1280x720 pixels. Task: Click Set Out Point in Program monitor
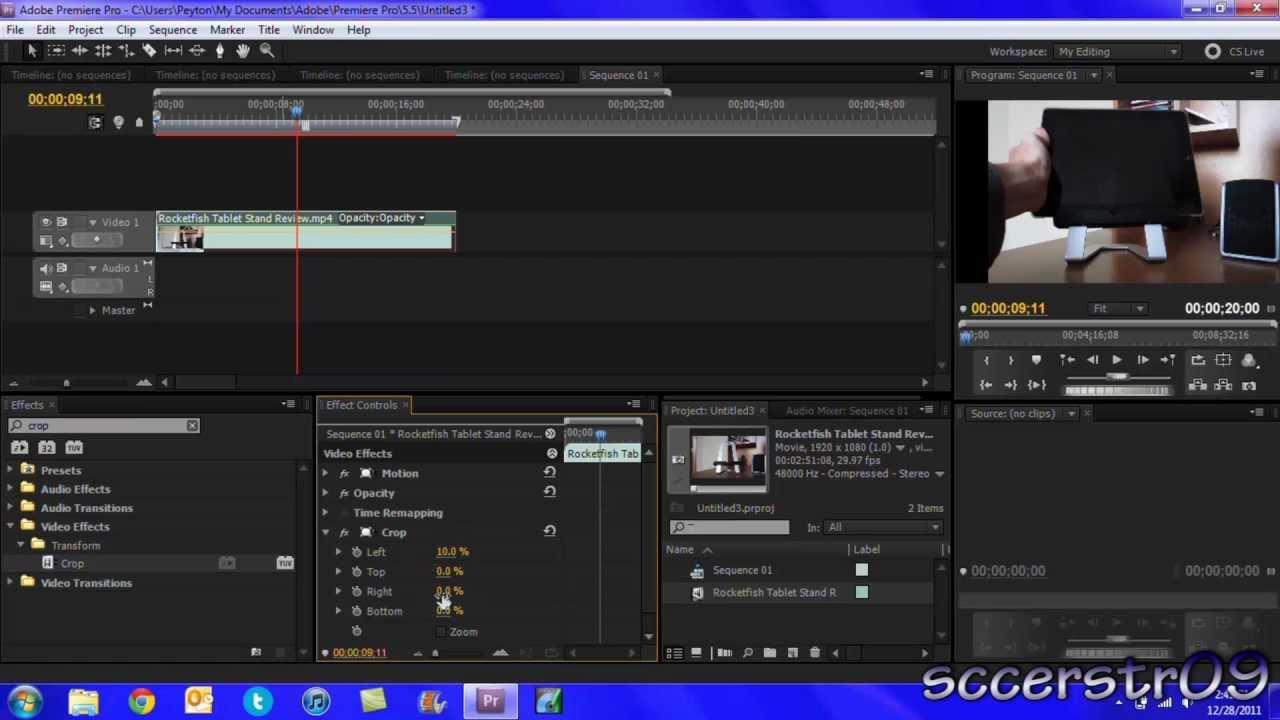[1011, 360]
